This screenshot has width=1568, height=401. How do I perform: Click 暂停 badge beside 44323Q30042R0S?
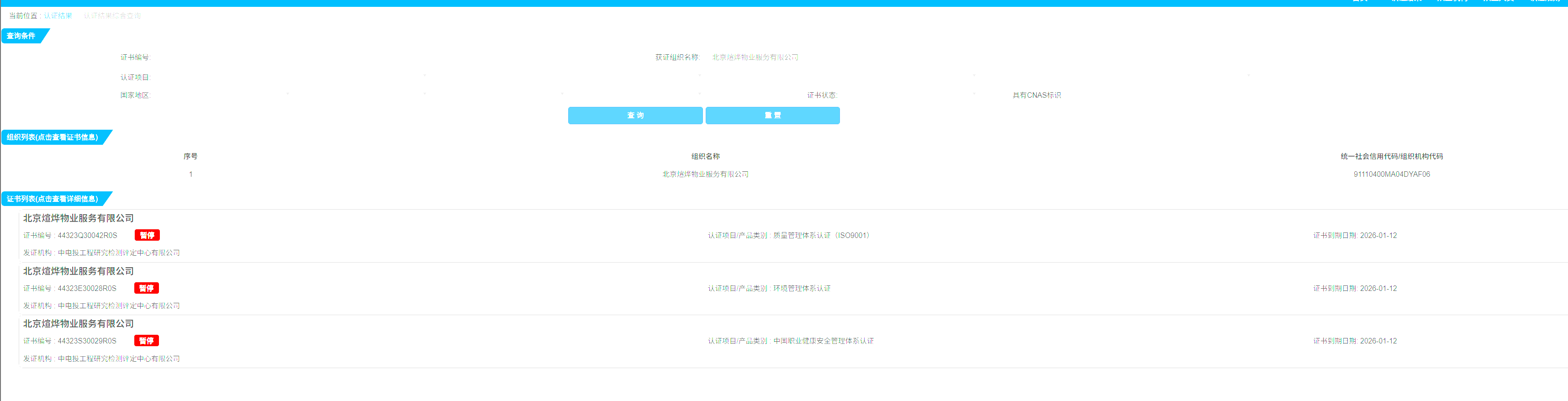147,236
